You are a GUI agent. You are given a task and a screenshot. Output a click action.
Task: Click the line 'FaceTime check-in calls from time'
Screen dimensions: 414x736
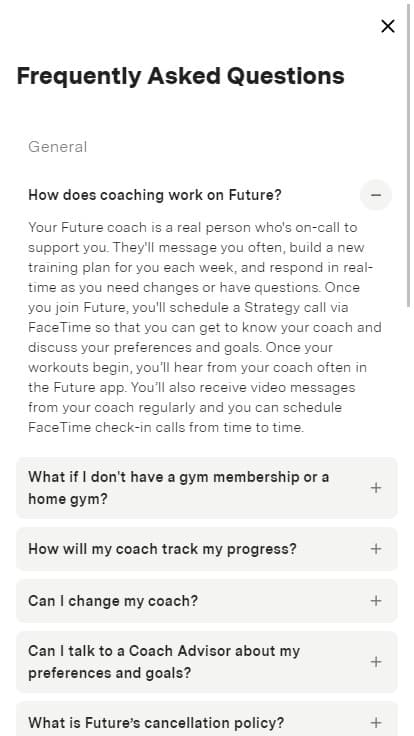coord(166,427)
